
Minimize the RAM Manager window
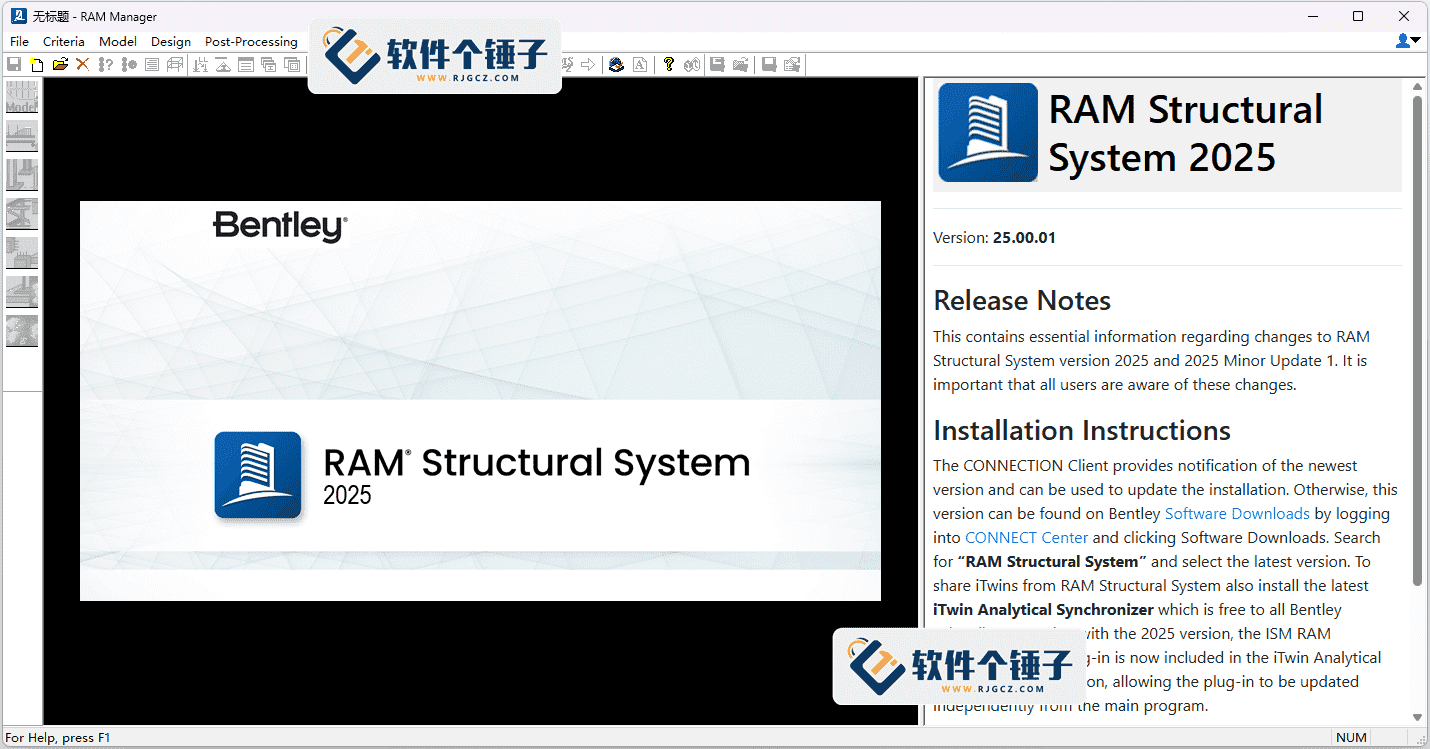point(1312,16)
